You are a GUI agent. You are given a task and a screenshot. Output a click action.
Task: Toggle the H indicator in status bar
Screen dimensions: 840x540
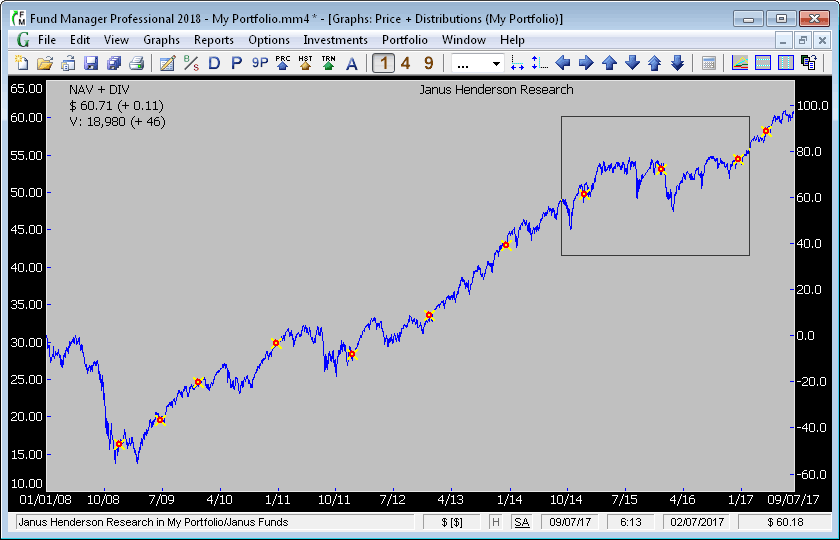496,522
